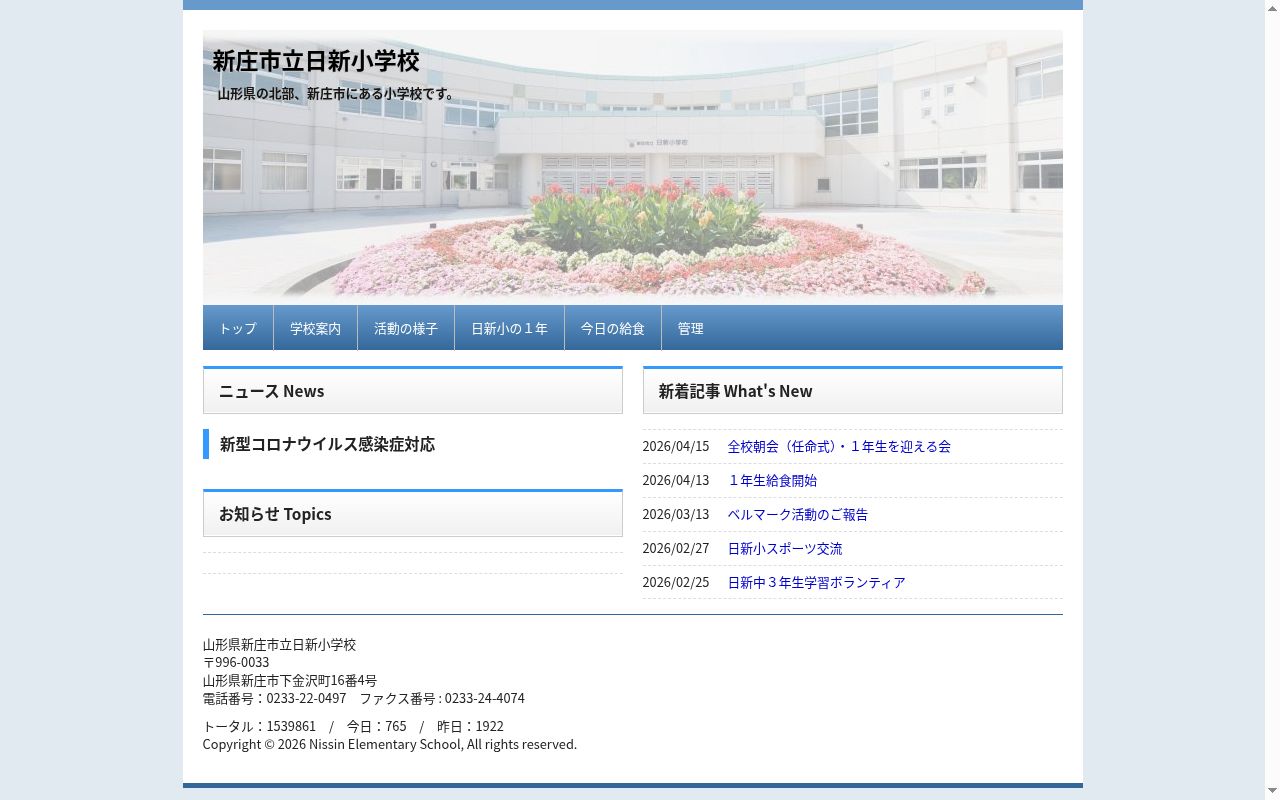
Task: Click the ニュース News section header
Action: click(x=413, y=390)
